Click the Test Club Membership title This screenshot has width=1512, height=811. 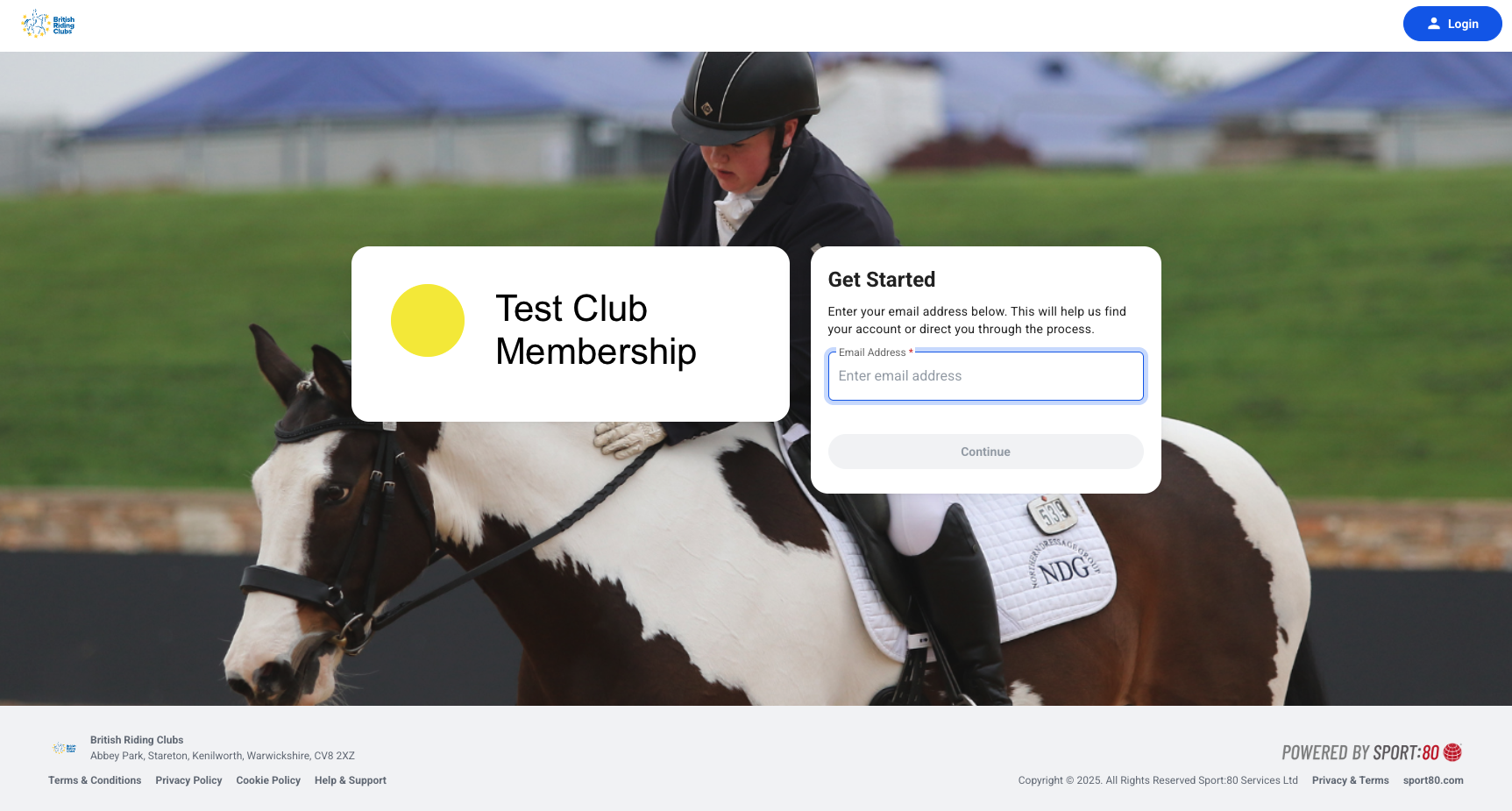596,330
